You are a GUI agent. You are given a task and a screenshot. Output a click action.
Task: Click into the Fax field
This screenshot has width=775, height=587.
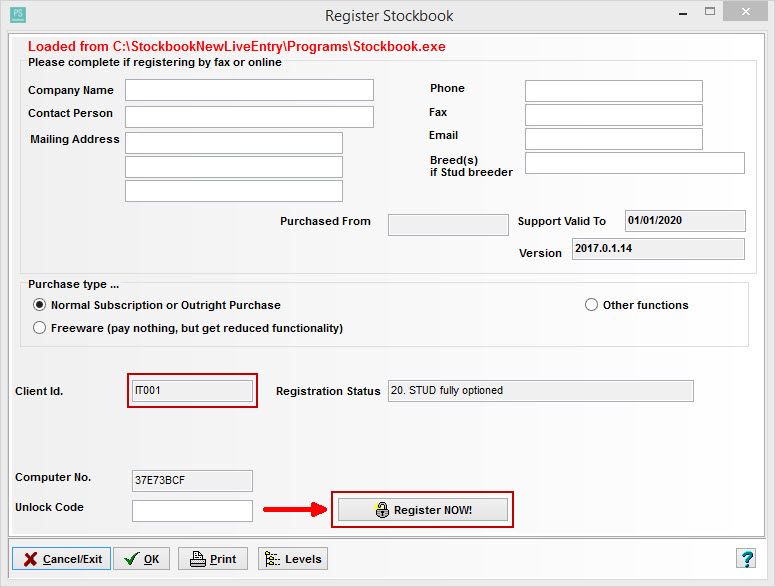tap(613, 115)
